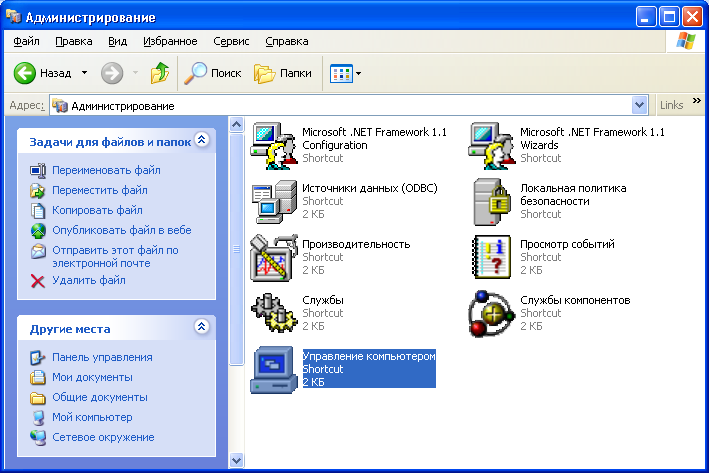
Task: Click the Views grid icon in toolbar
Action: coord(341,73)
